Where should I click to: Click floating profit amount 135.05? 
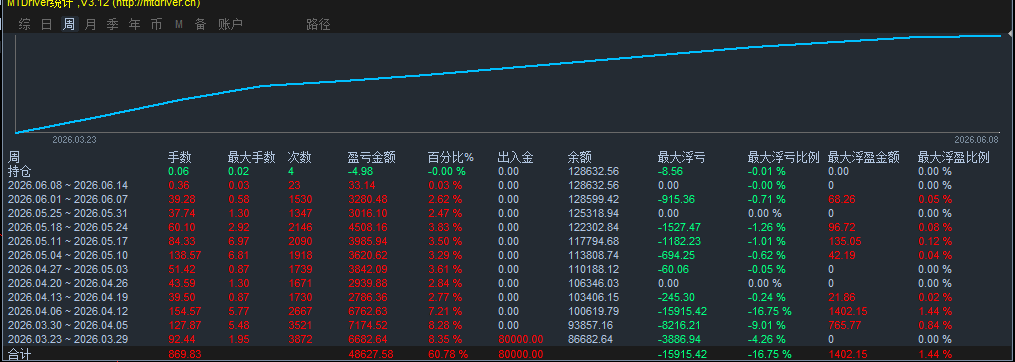[x=844, y=241]
